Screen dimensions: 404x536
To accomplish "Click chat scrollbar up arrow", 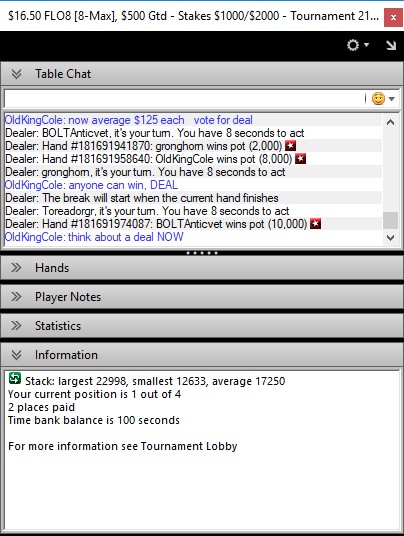I will 391,122.
